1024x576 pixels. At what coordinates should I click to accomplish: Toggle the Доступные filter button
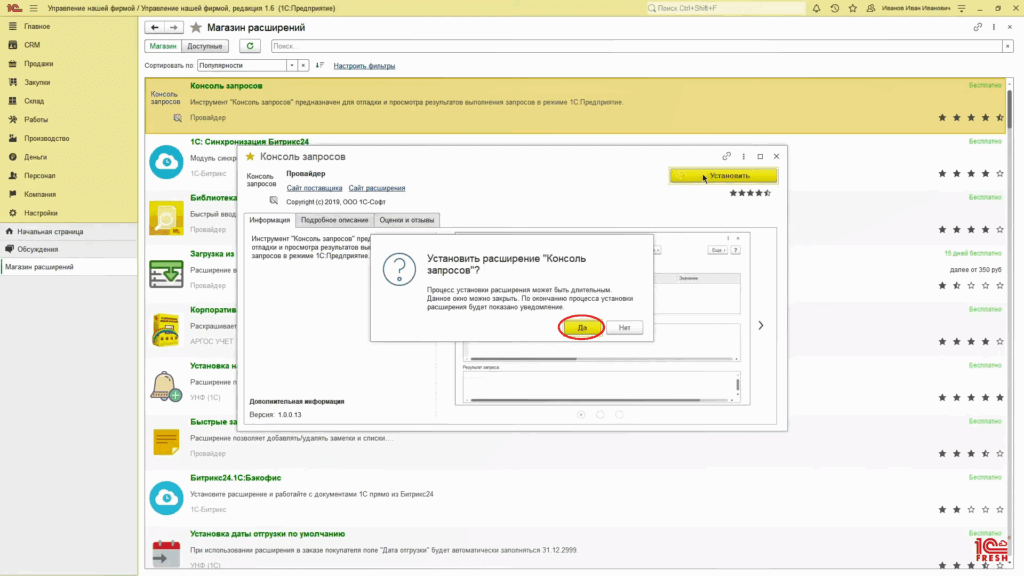pos(205,46)
